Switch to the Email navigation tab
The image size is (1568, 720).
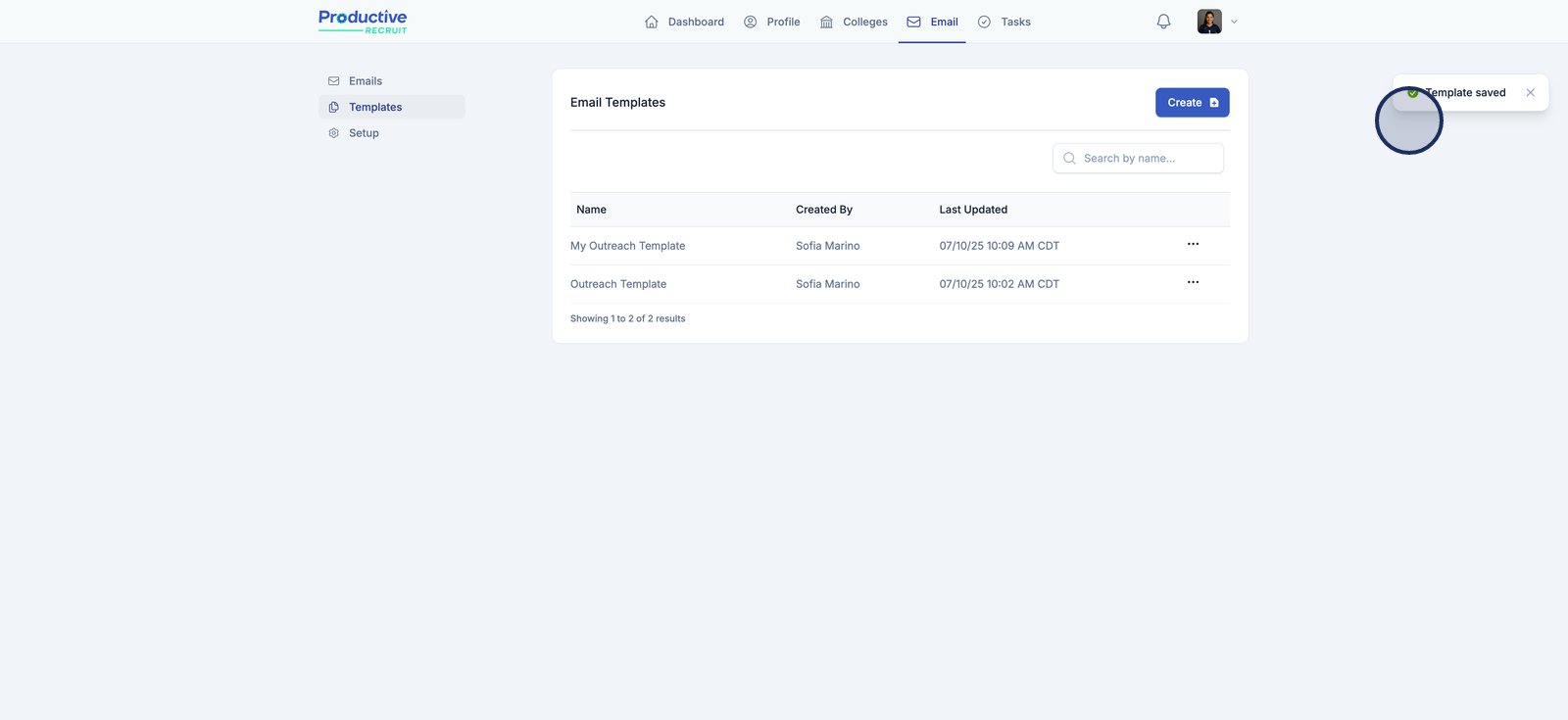click(x=932, y=22)
